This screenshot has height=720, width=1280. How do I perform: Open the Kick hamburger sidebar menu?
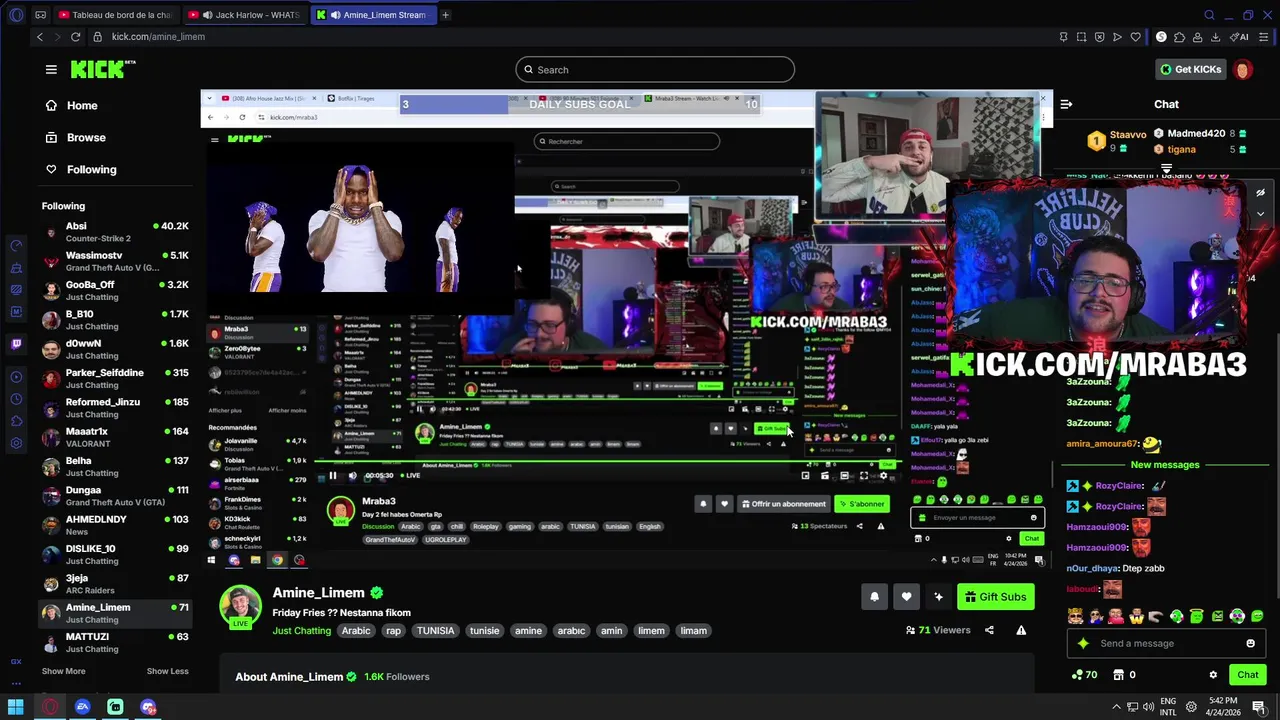coord(51,69)
